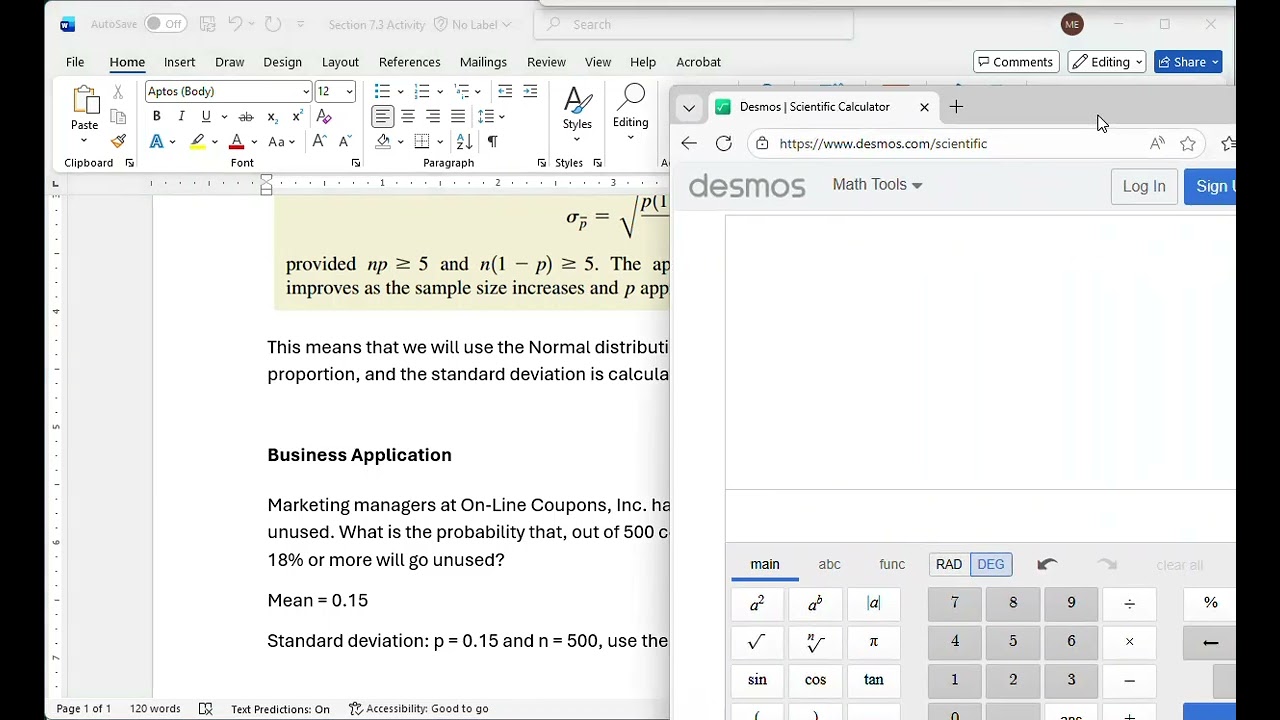
Task: Open the Editing mode dropdown
Action: [1107, 62]
